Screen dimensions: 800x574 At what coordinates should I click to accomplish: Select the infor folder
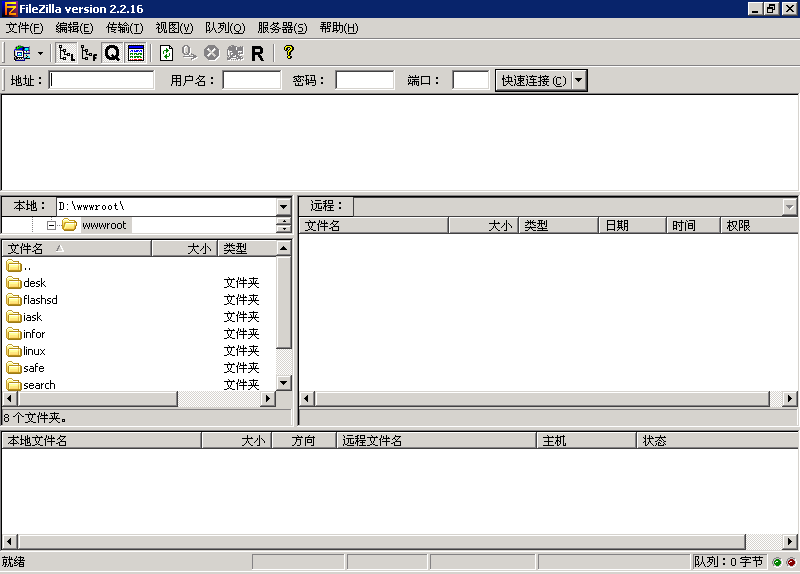26,334
